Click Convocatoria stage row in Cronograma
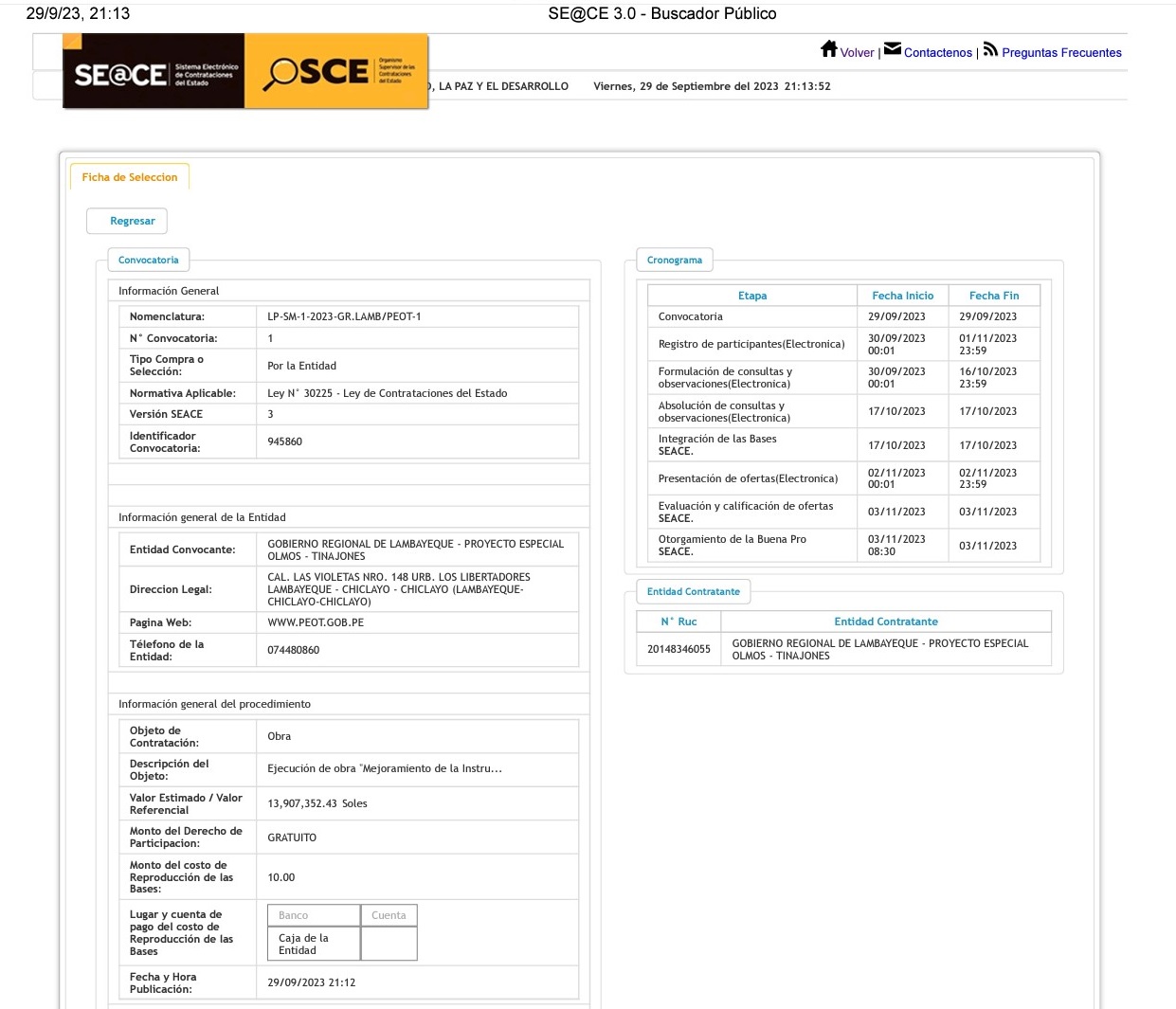The image size is (1176, 1009). (x=843, y=316)
